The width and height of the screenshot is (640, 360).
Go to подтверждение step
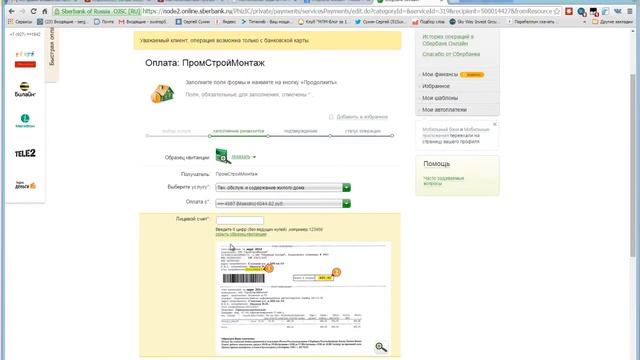click(x=300, y=131)
